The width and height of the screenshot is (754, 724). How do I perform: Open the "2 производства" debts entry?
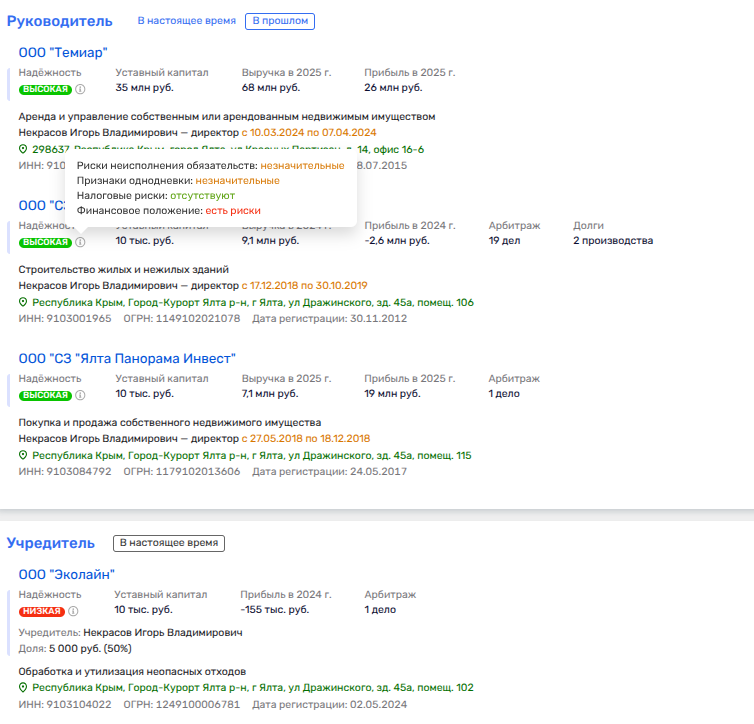[612, 241]
